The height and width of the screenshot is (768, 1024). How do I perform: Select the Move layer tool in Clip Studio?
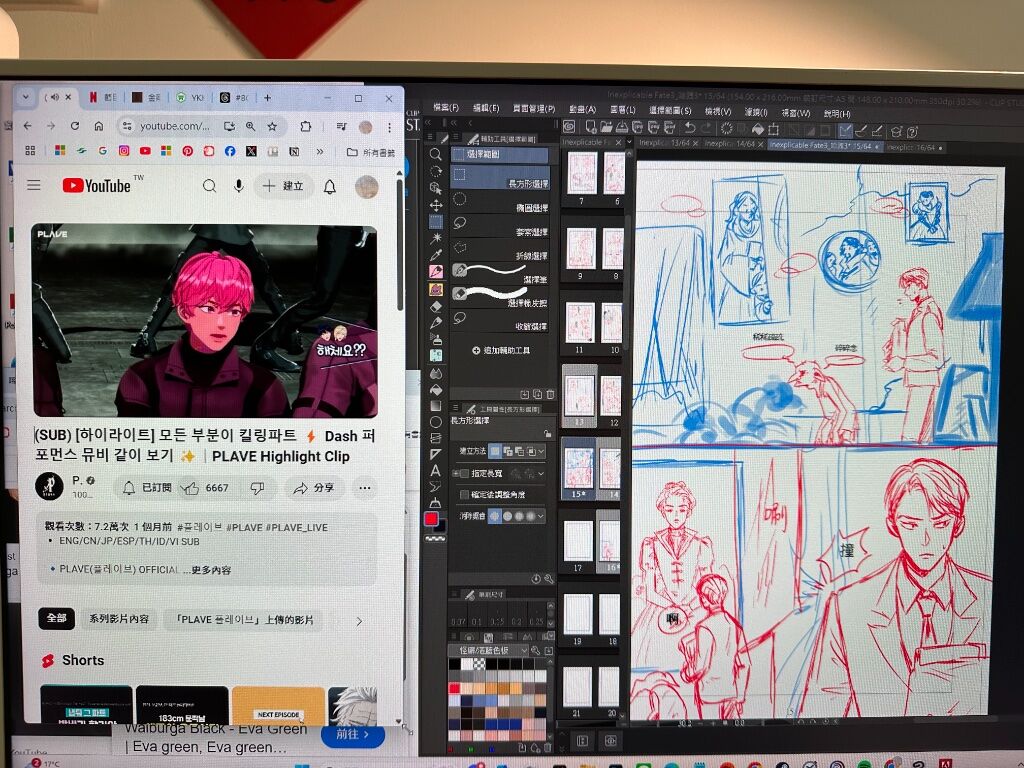click(436, 205)
